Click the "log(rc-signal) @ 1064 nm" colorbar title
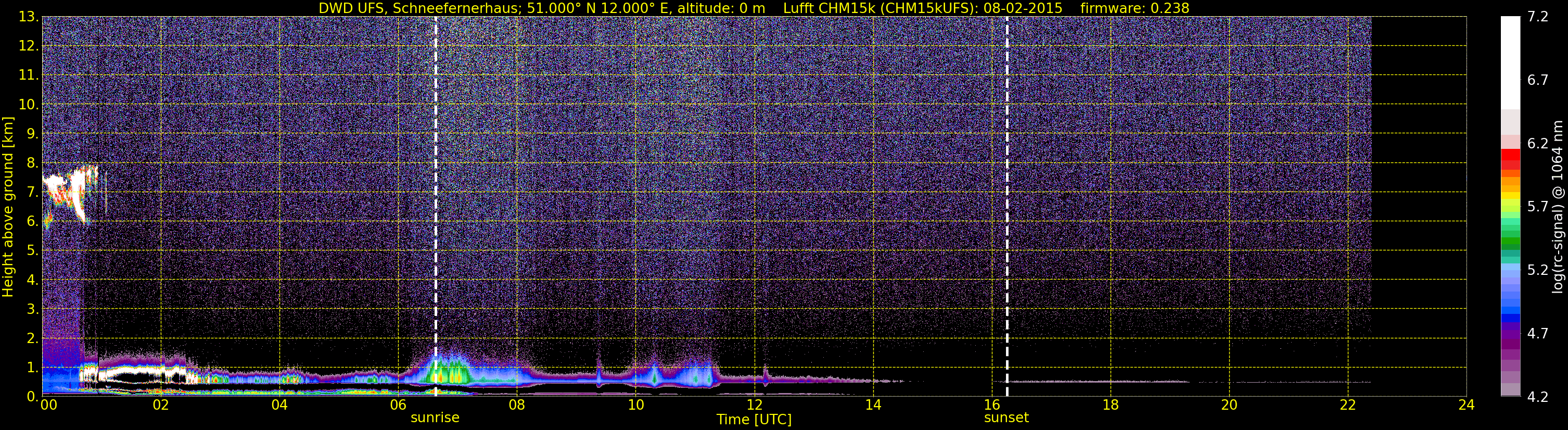The image size is (1568, 430). (x=1558, y=207)
